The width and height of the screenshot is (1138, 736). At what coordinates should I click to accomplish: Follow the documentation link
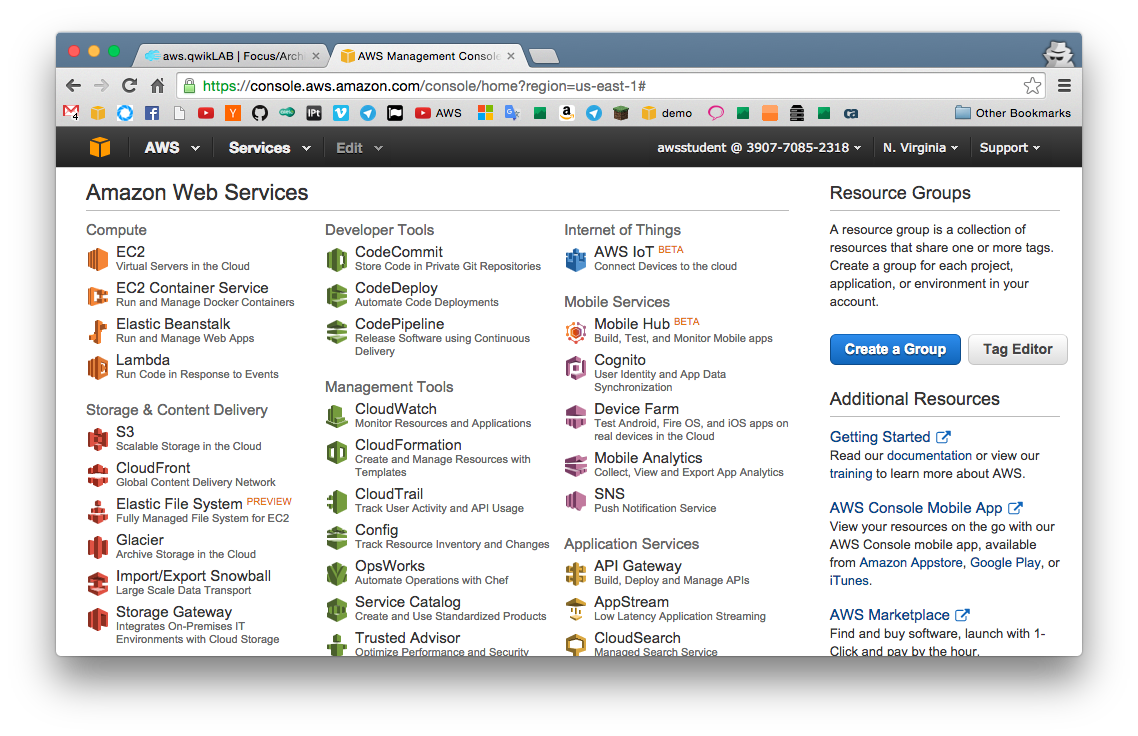coord(929,456)
